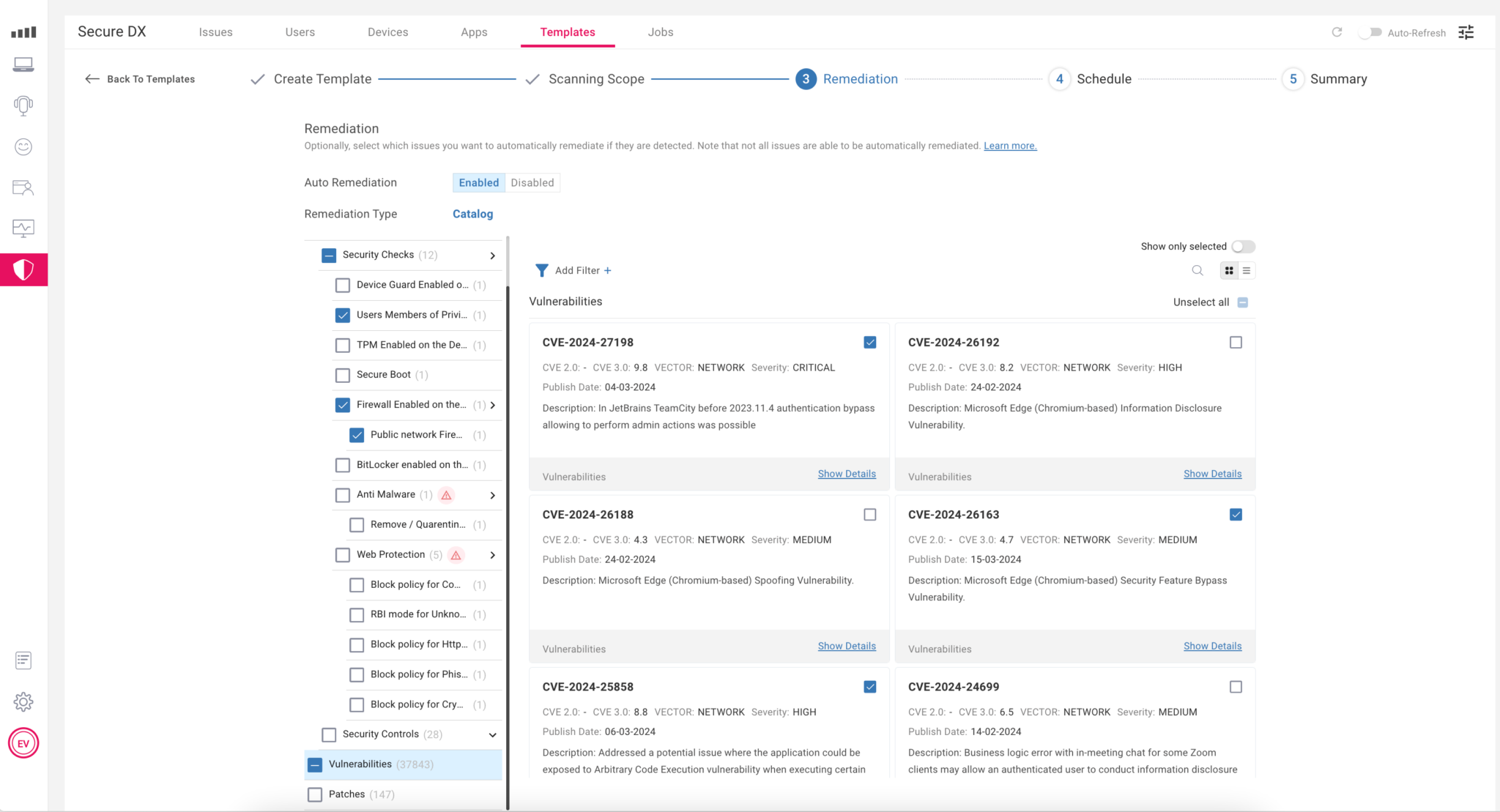Click the refresh icon in top right
The width and height of the screenshot is (1500, 812).
[x=1337, y=32]
